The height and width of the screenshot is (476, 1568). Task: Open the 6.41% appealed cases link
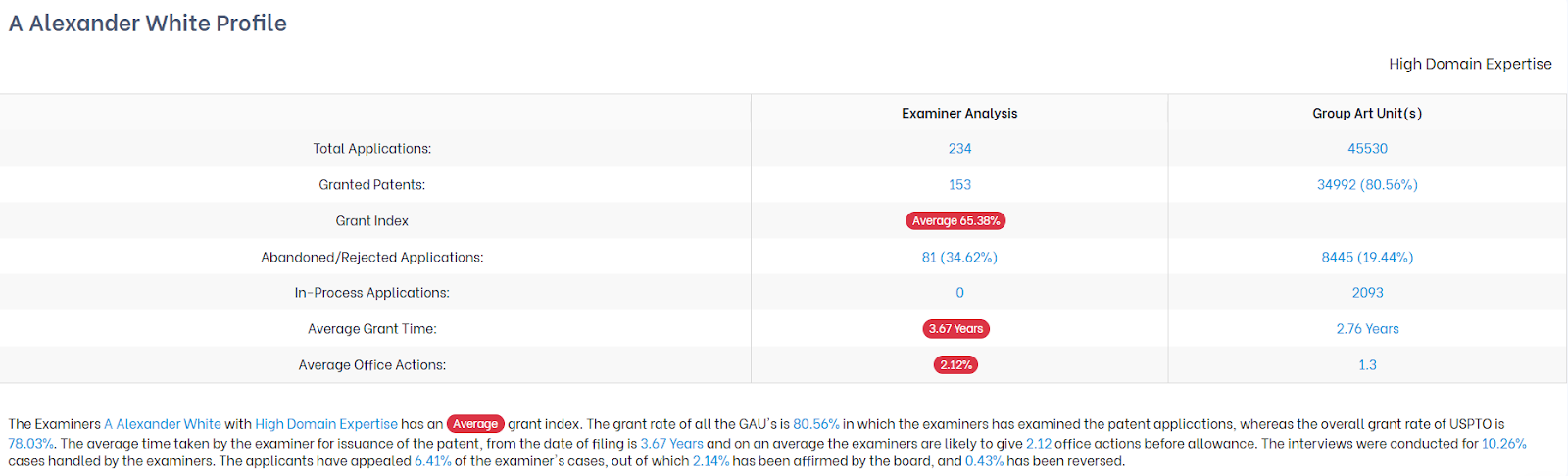pyautogui.click(x=432, y=461)
